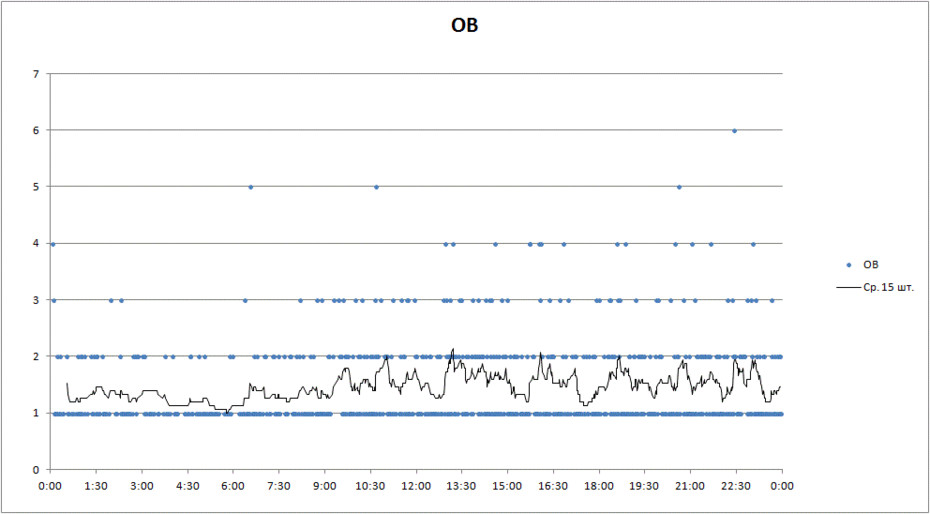Click the 13:30 x-axis label
The height and width of the screenshot is (514, 930).
coord(462,486)
